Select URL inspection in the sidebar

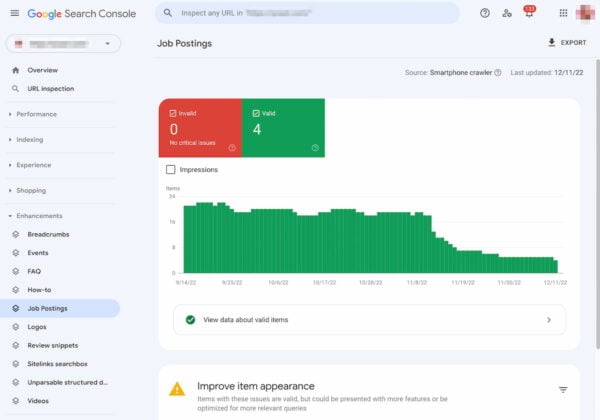pyautogui.click(x=50, y=88)
